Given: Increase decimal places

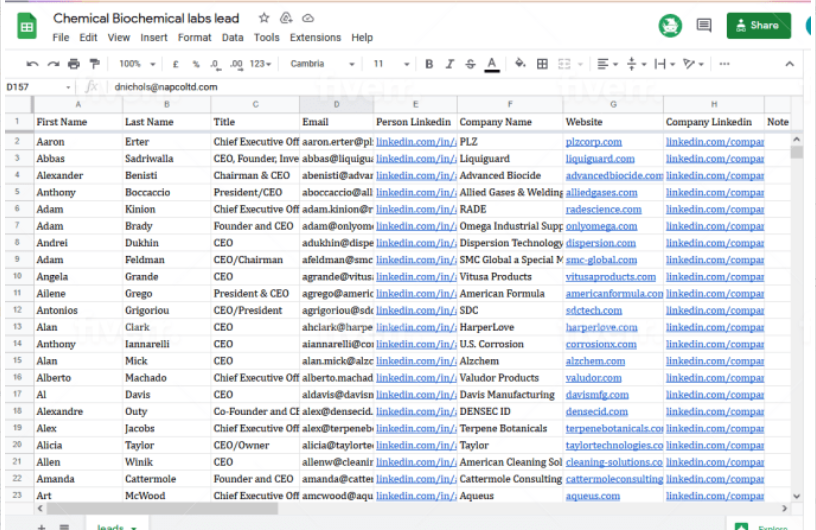Looking at the screenshot, I should point(236,64).
